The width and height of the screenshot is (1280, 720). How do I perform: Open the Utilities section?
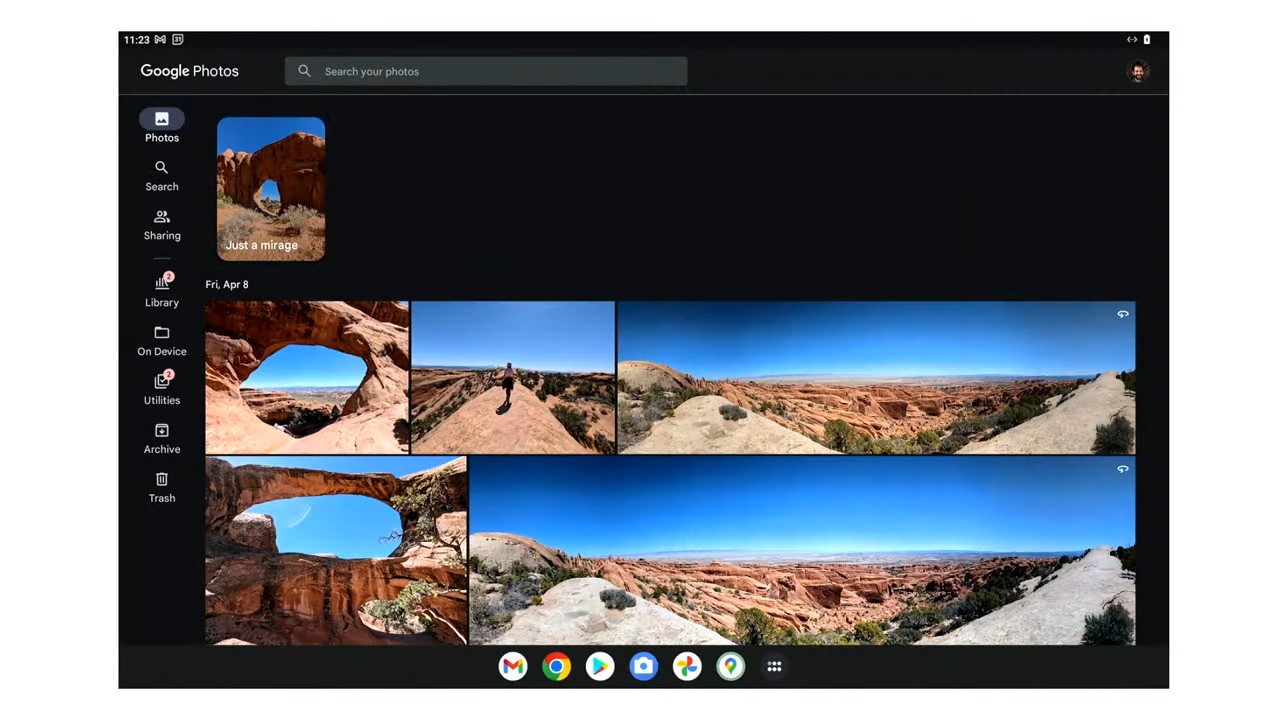[162, 388]
